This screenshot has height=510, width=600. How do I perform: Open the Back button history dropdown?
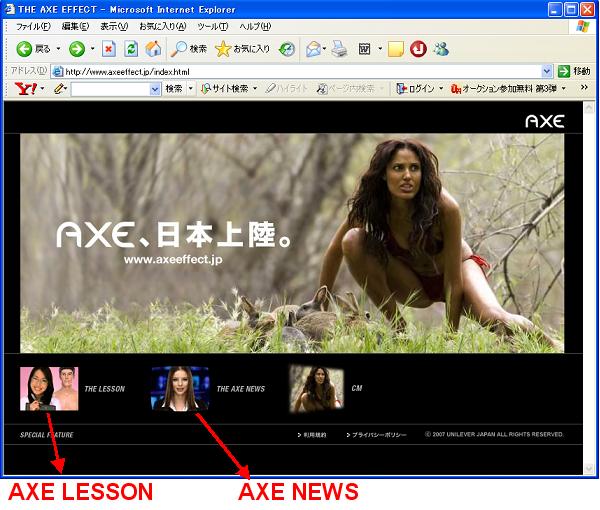click(58, 48)
